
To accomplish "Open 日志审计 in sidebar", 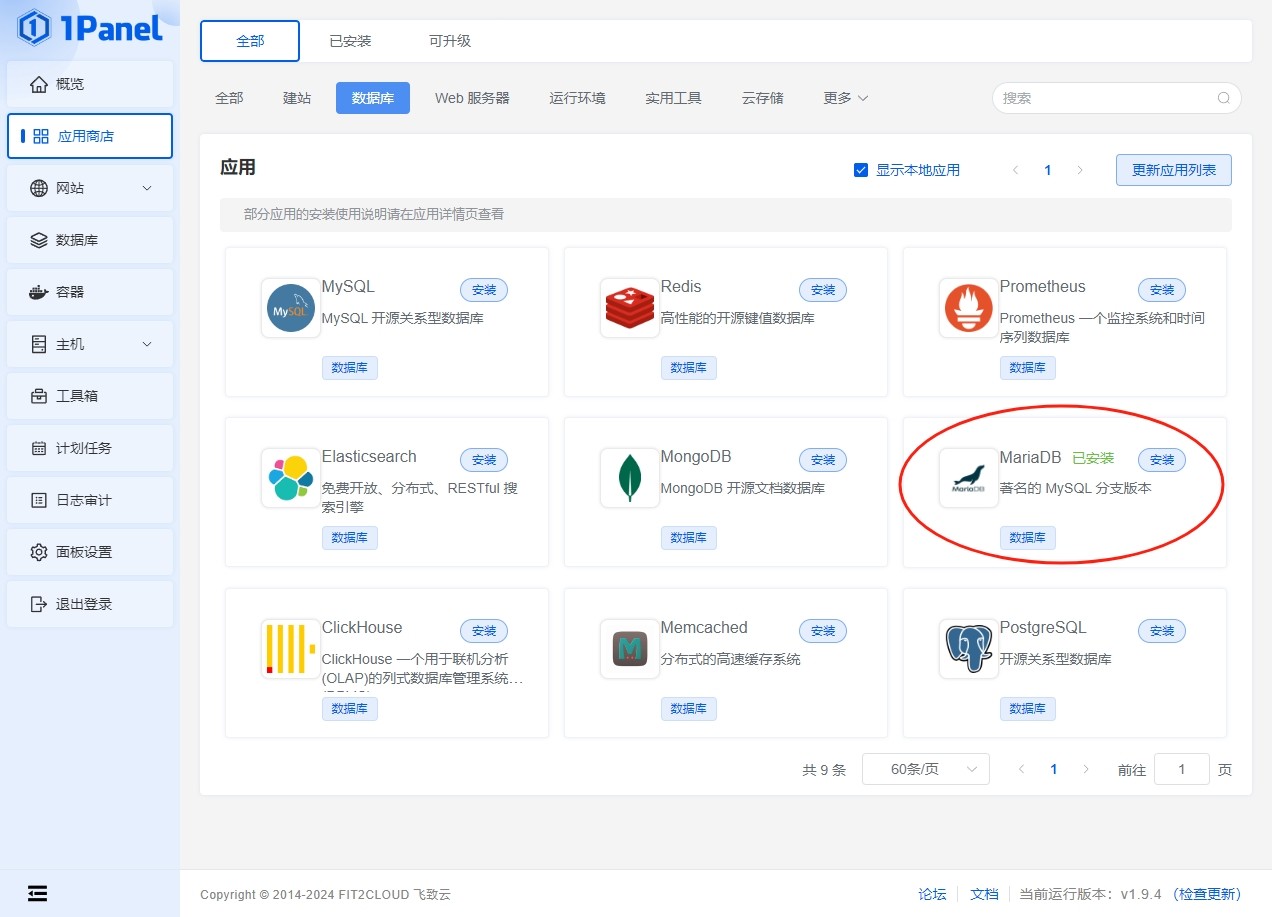I will click(x=90, y=500).
